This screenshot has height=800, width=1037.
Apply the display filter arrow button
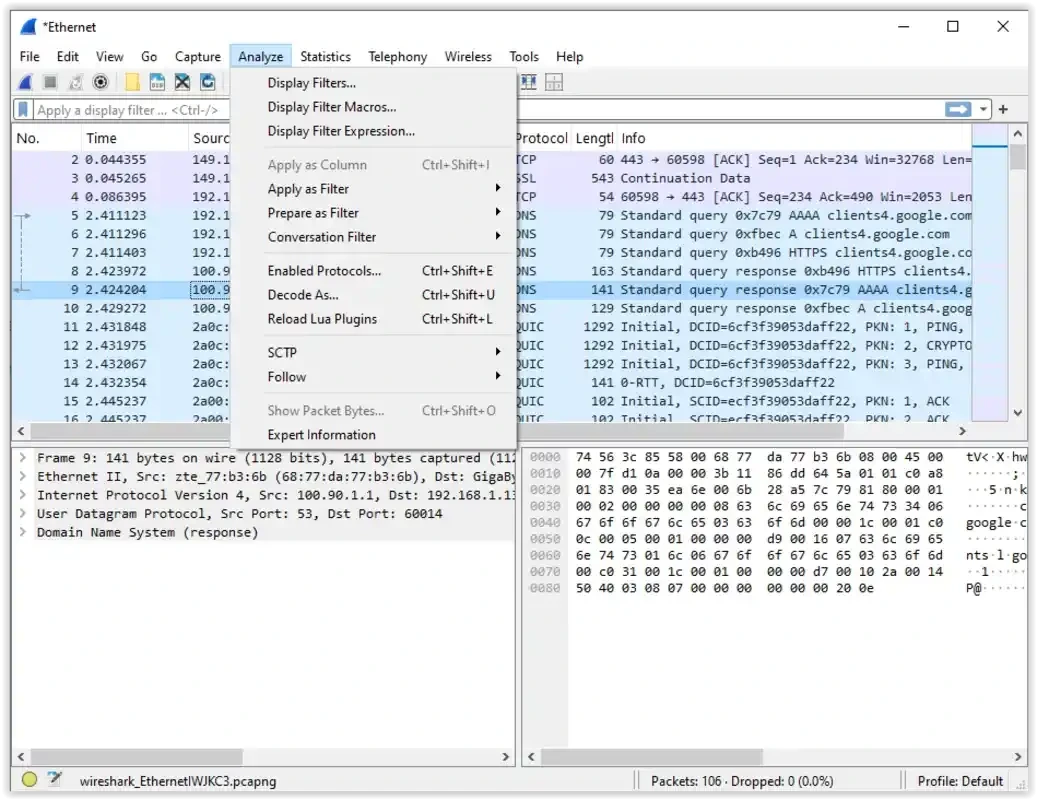point(958,109)
